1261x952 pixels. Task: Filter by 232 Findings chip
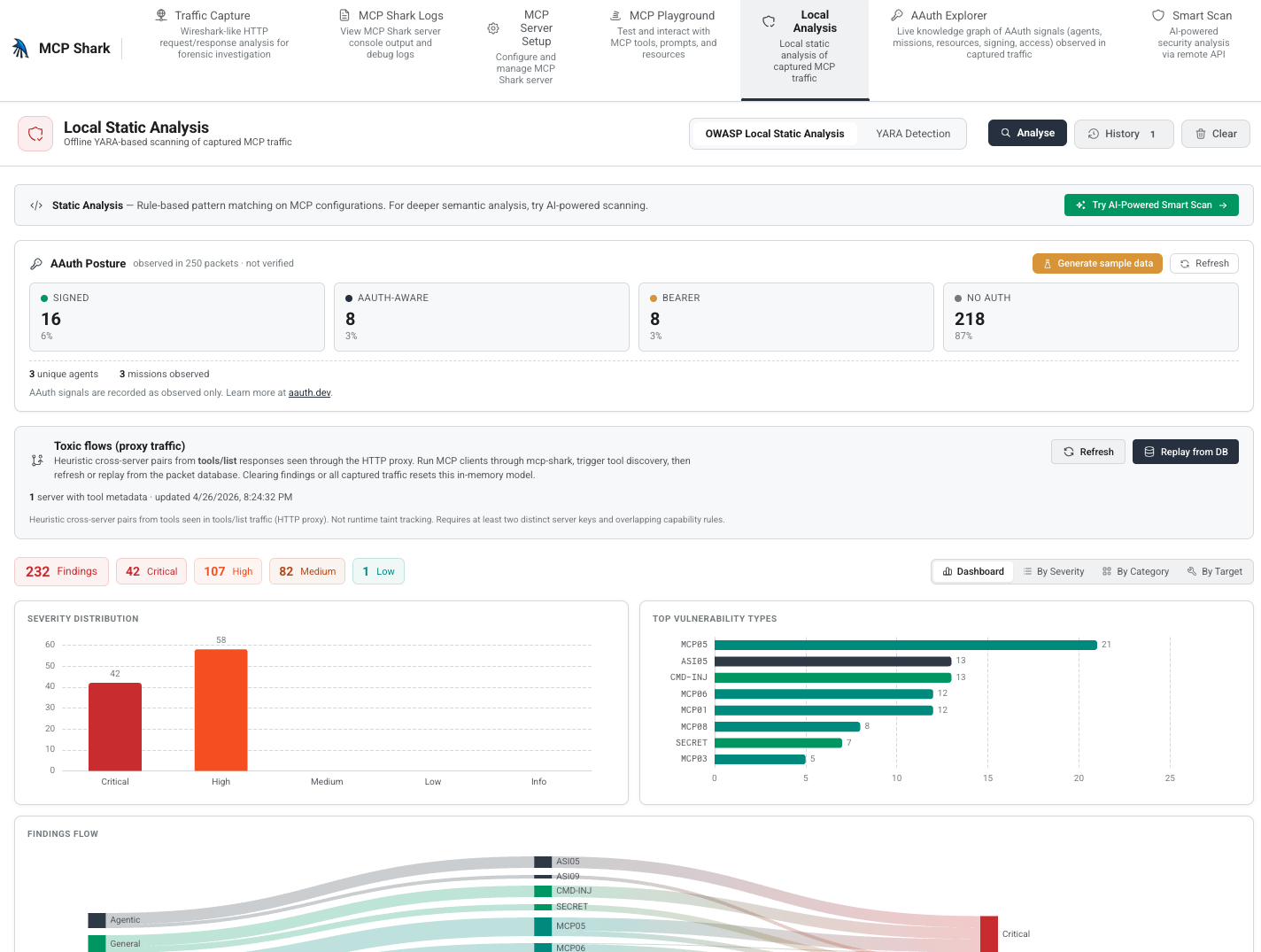61,571
